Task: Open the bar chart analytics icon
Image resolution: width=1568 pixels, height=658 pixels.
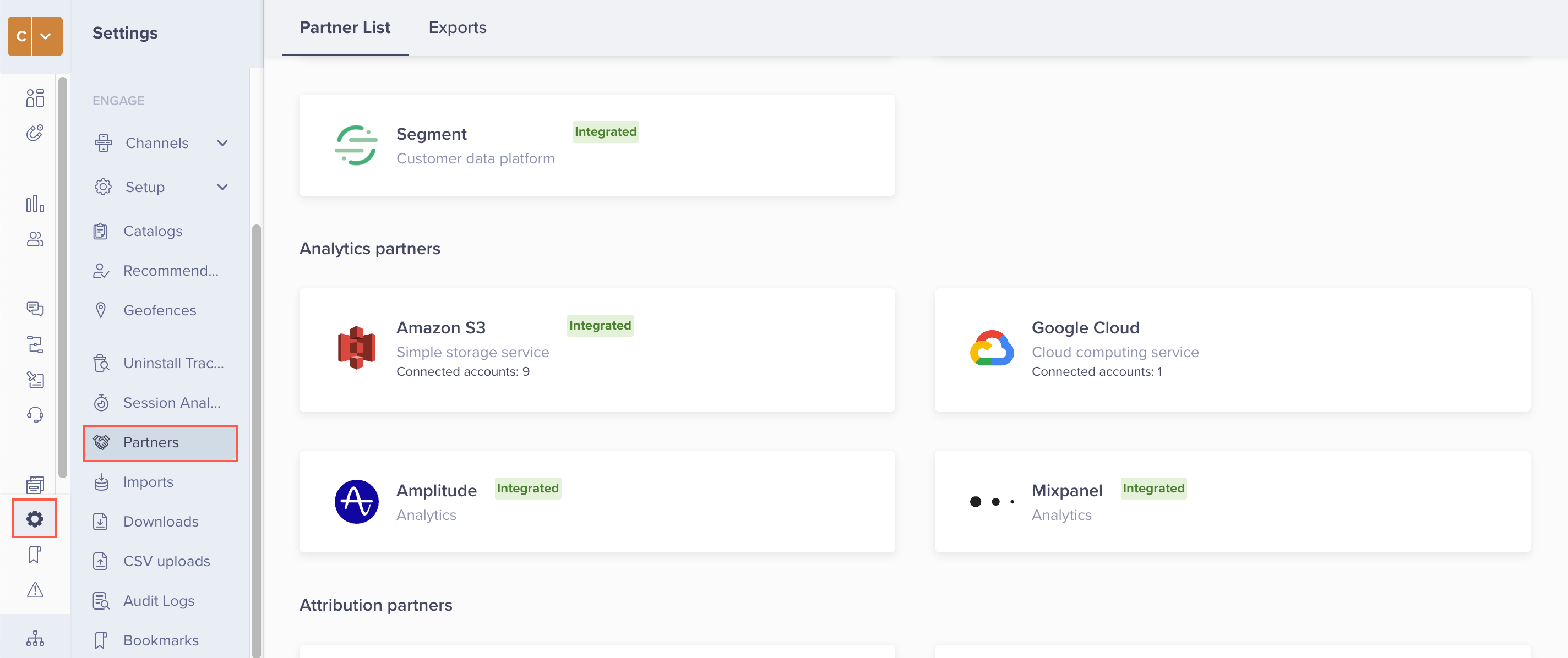Action: pos(35,204)
